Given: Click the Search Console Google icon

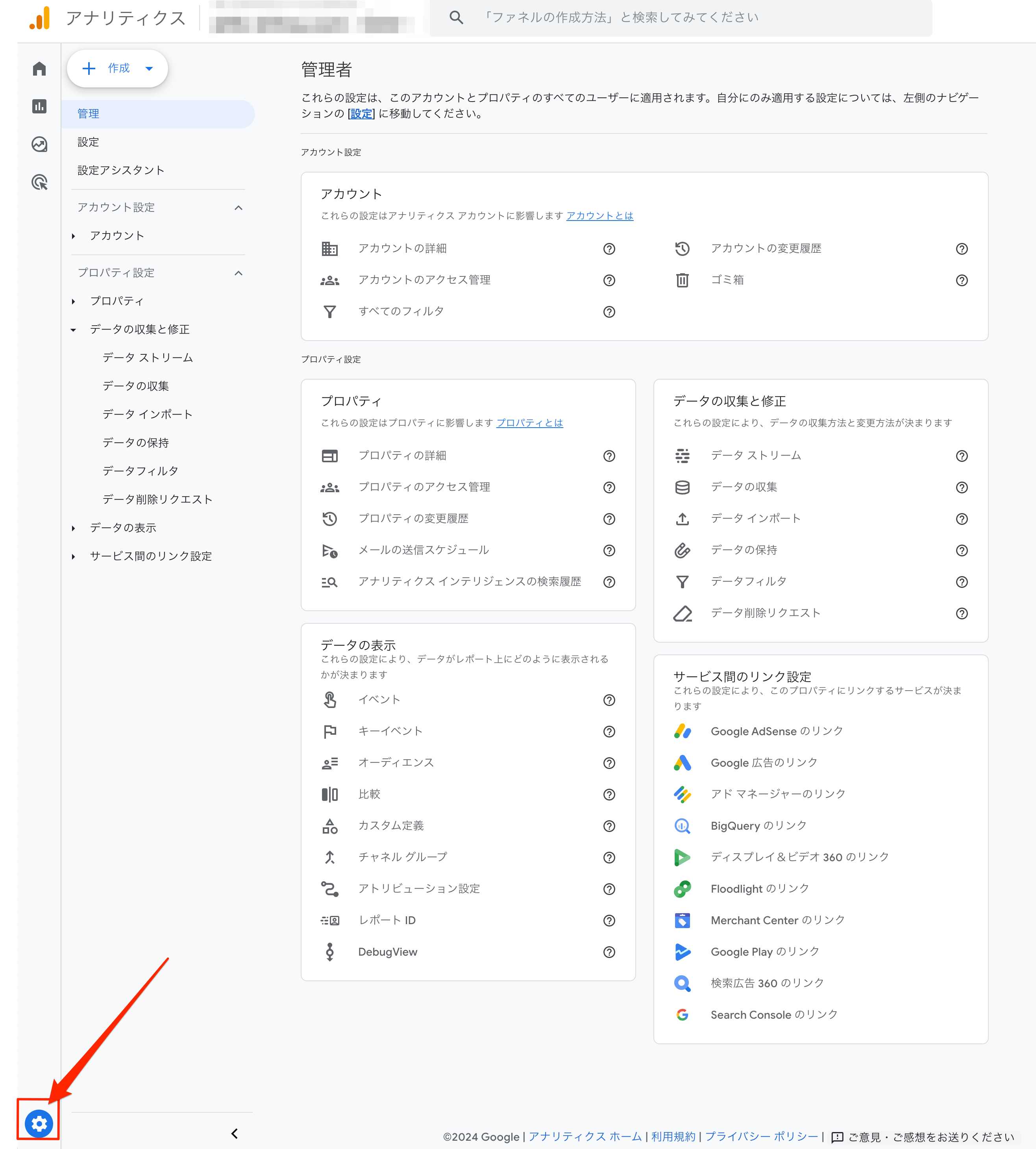Looking at the screenshot, I should (x=682, y=1015).
